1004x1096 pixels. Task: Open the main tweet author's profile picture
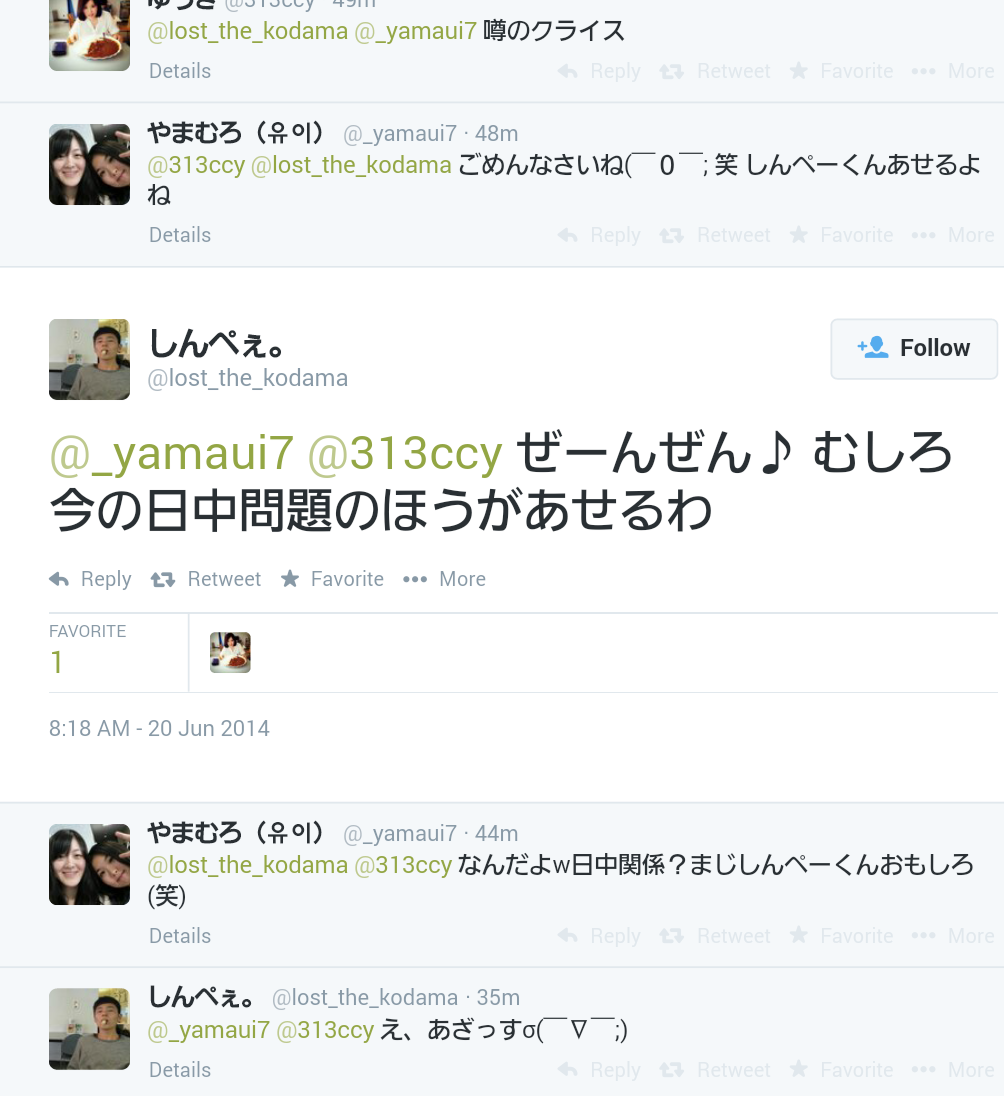(x=89, y=359)
